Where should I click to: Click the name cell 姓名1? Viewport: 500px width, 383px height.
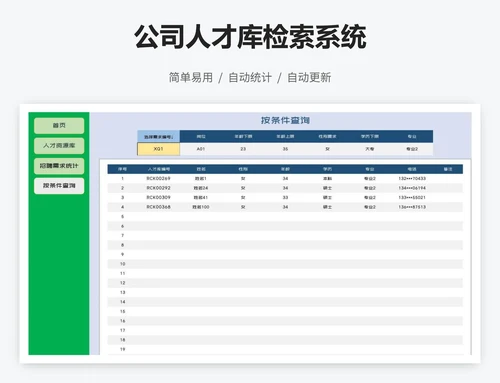pos(201,179)
